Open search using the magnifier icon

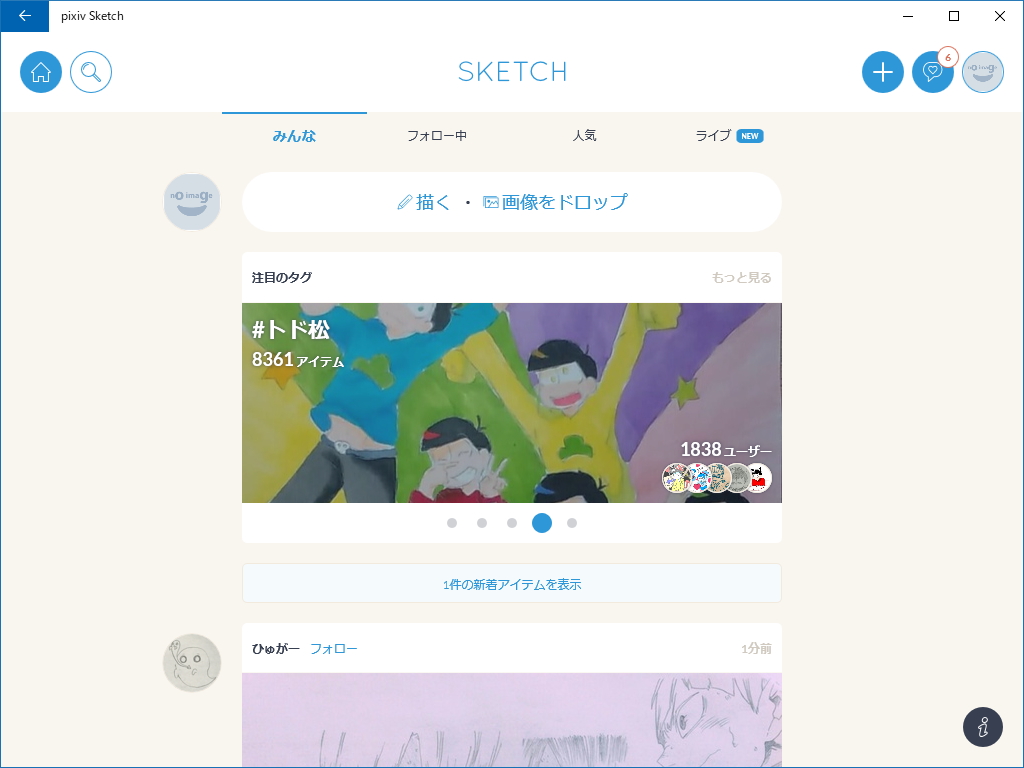pos(91,72)
